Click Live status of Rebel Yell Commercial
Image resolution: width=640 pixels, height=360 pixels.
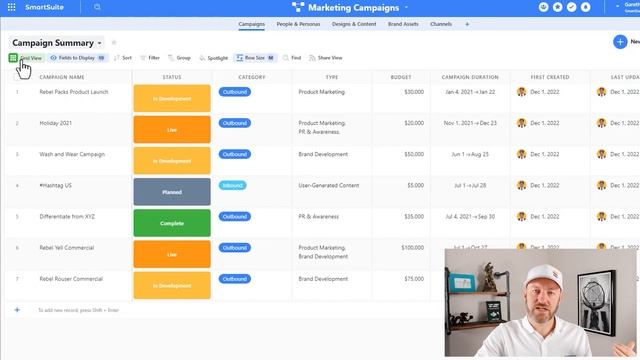pos(172,254)
